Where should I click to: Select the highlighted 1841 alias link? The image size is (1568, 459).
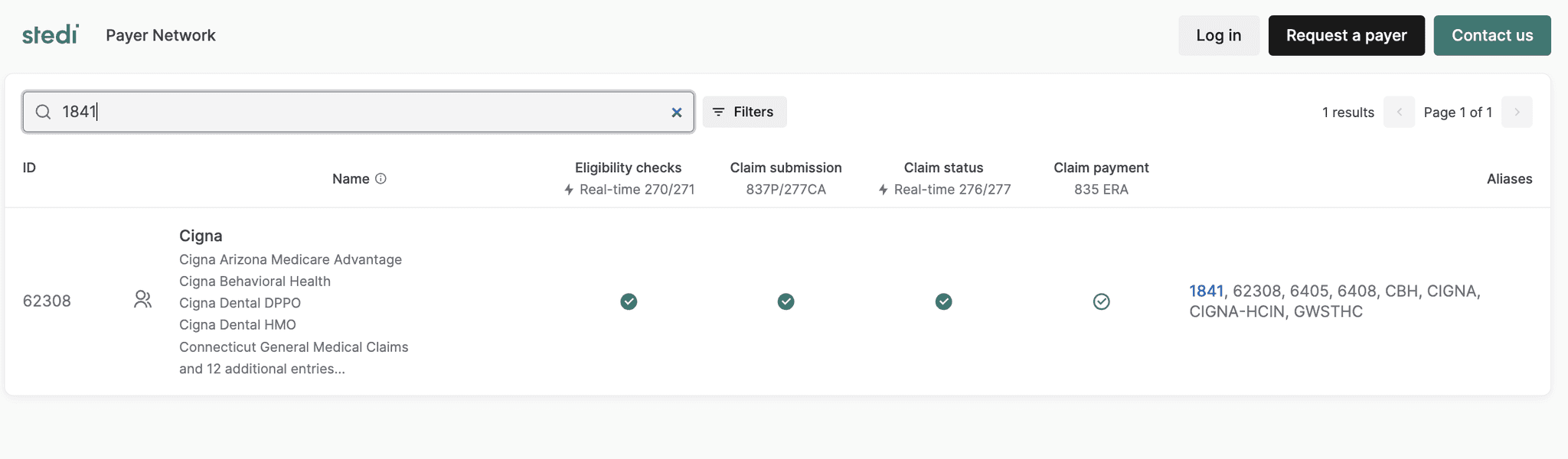tap(1206, 291)
